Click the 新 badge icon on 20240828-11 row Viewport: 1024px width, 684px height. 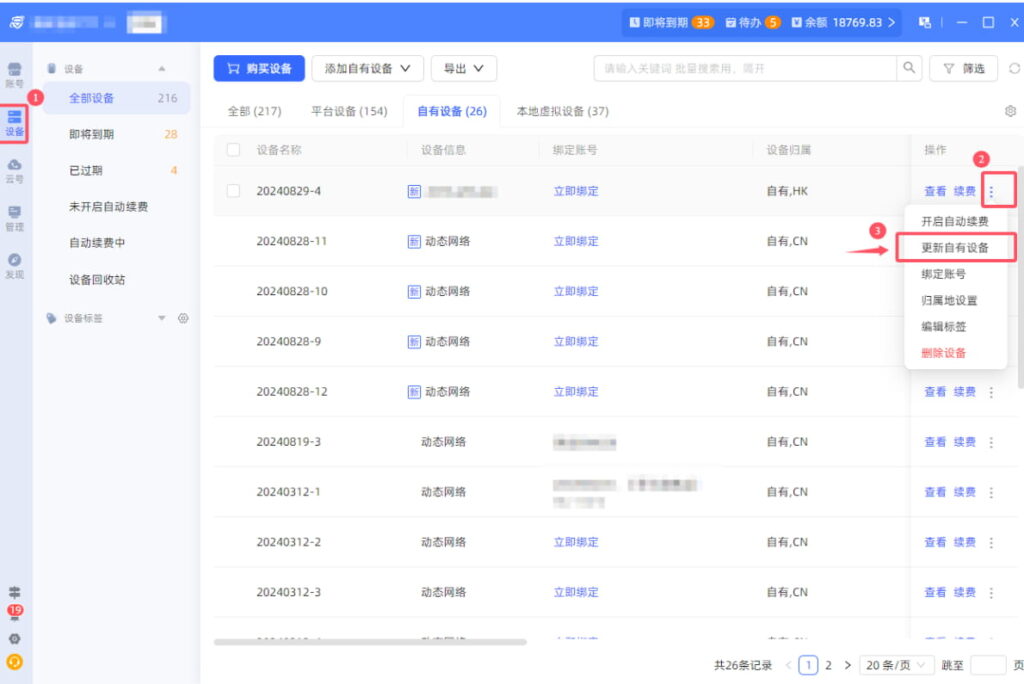414,242
